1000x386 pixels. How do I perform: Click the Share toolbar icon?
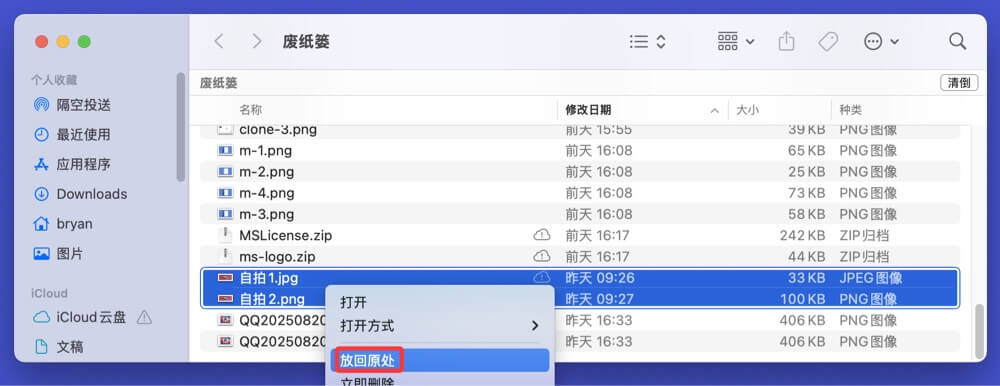point(787,41)
